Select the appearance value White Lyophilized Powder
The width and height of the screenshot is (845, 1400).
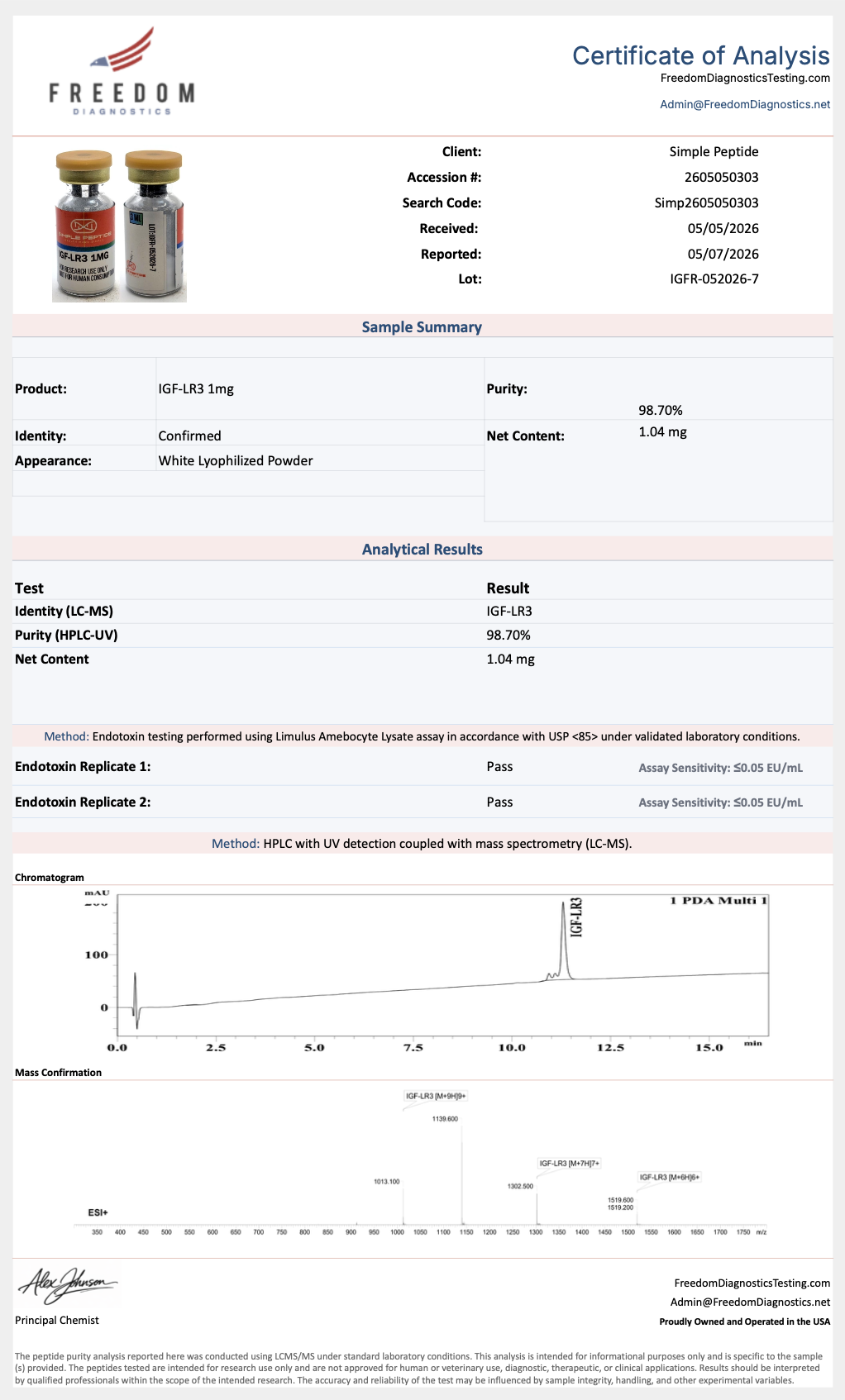click(236, 461)
